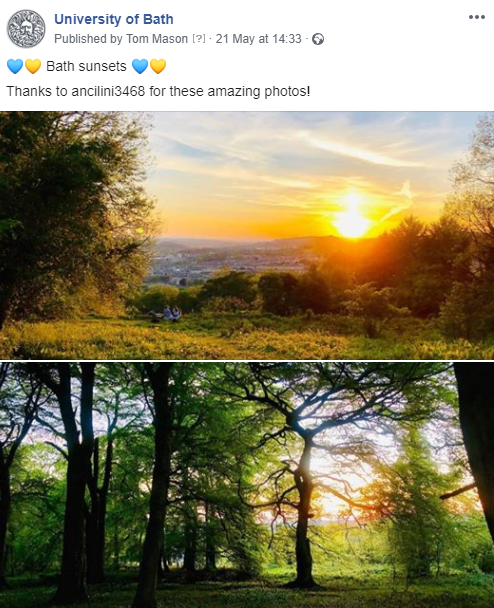Click the "Bath sunsets" caption text
The width and height of the screenshot is (494, 608).
click(86, 66)
